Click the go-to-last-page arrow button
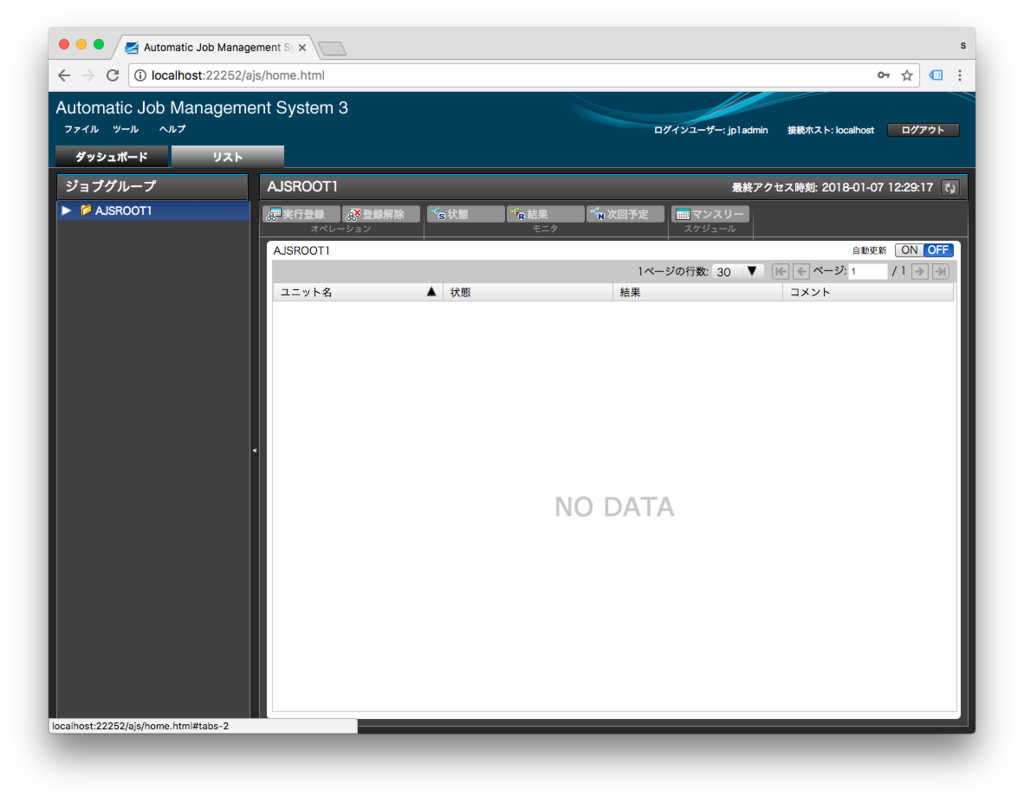The height and width of the screenshot is (803, 1024). pyautogui.click(x=938, y=270)
